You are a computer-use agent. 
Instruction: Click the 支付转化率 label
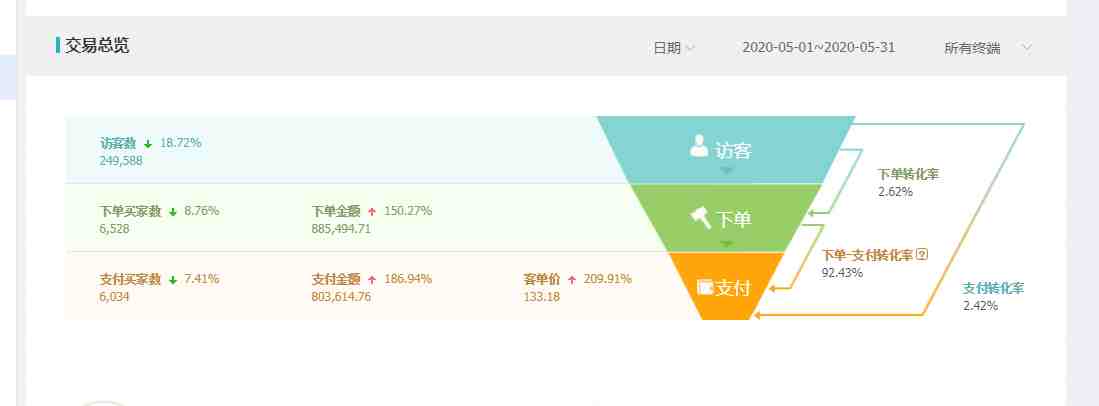point(993,288)
